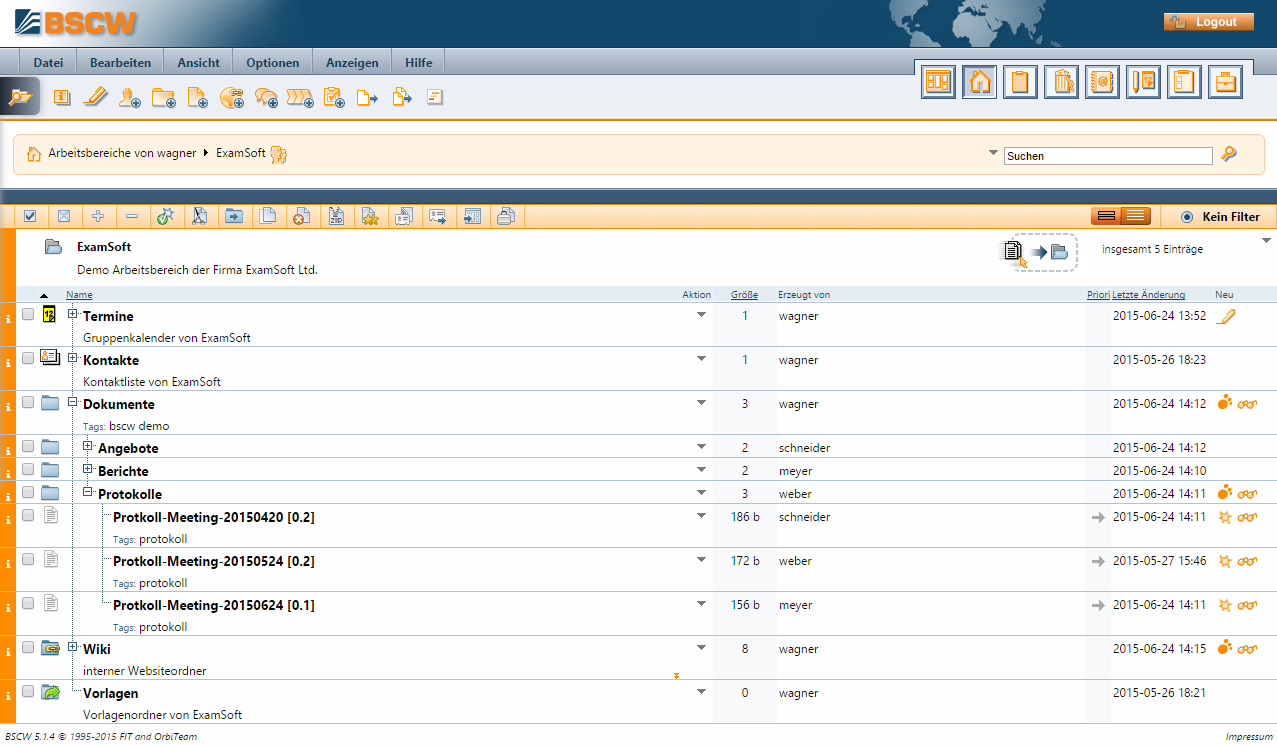Select the Kein Filter radio button
This screenshot has width=1277, height=746.
coord(1187,217)
